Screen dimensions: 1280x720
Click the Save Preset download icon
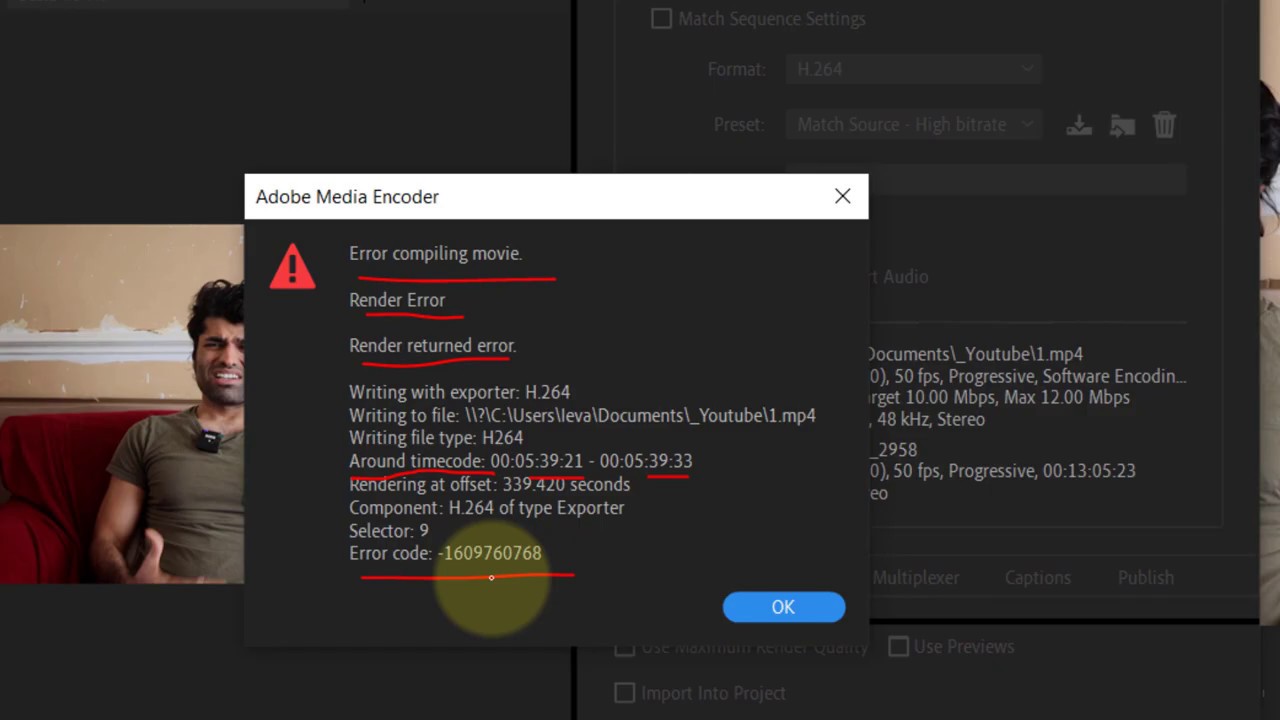(1079, 125)
